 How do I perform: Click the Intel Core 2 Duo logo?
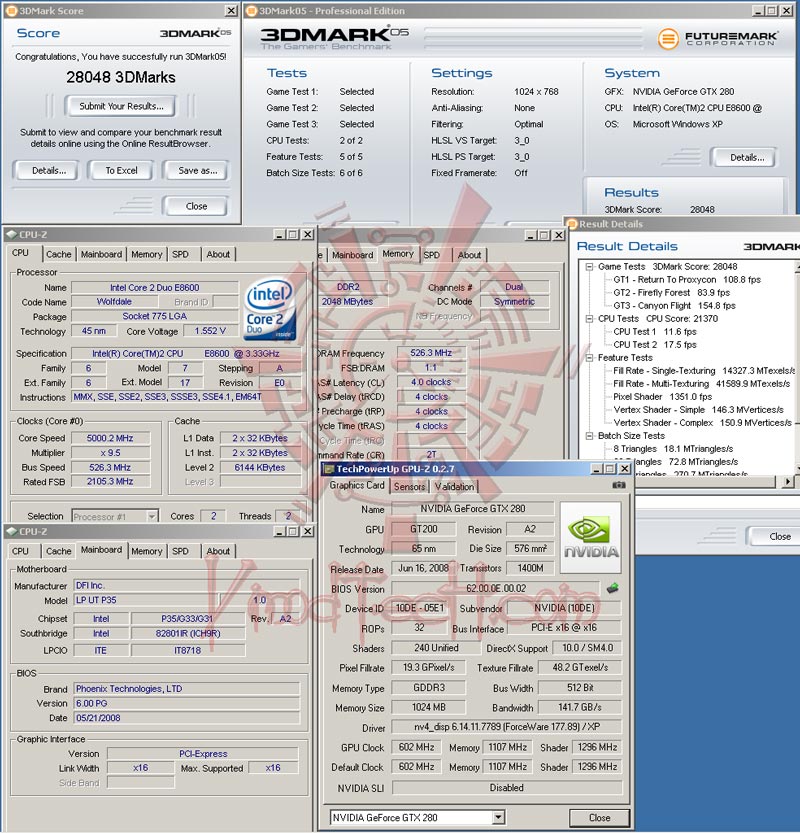coord(269,310)
